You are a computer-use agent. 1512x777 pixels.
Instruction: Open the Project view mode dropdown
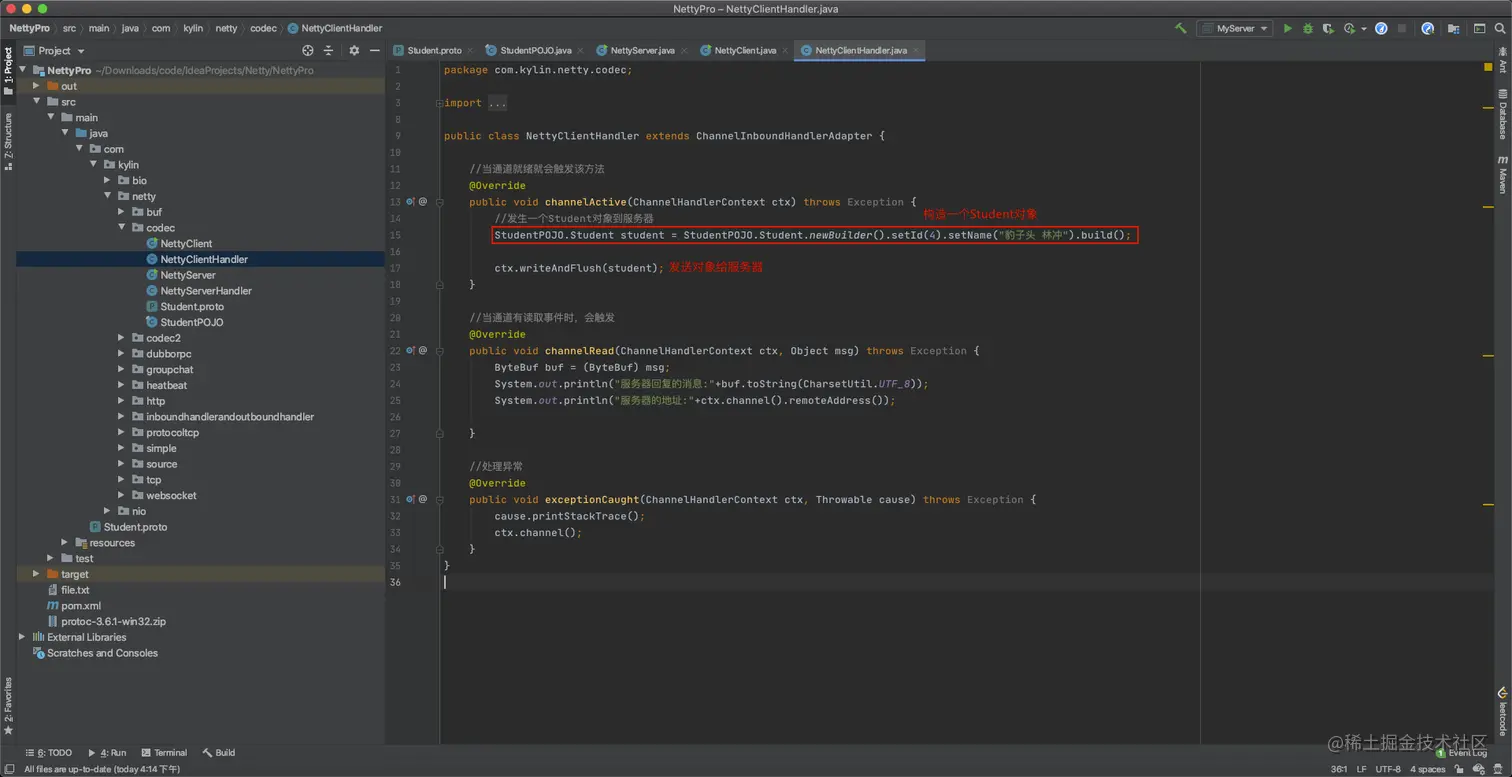pyautogui.click(x=54, y=51)
